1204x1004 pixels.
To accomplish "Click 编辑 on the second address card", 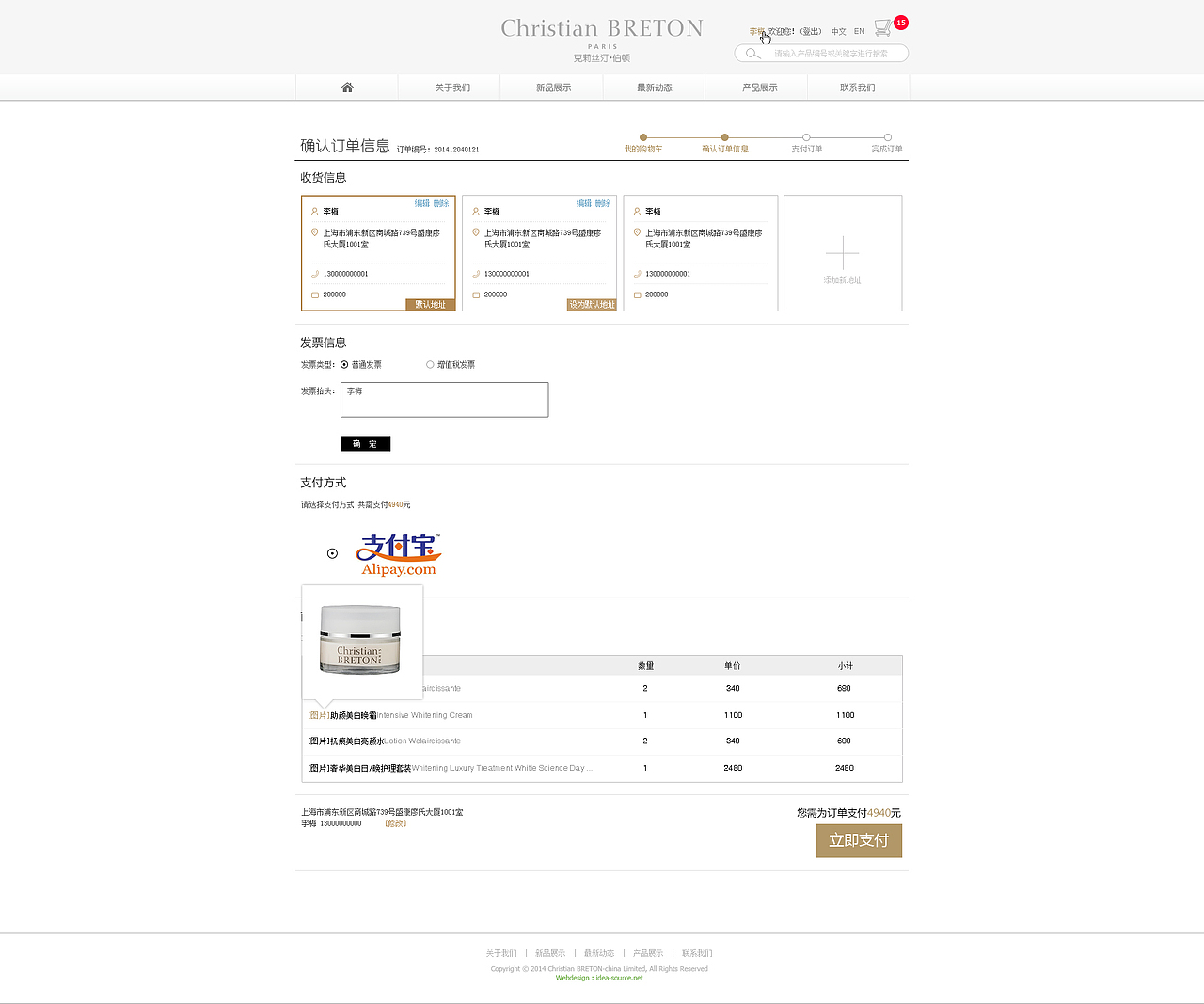I will tap(584, 203).
